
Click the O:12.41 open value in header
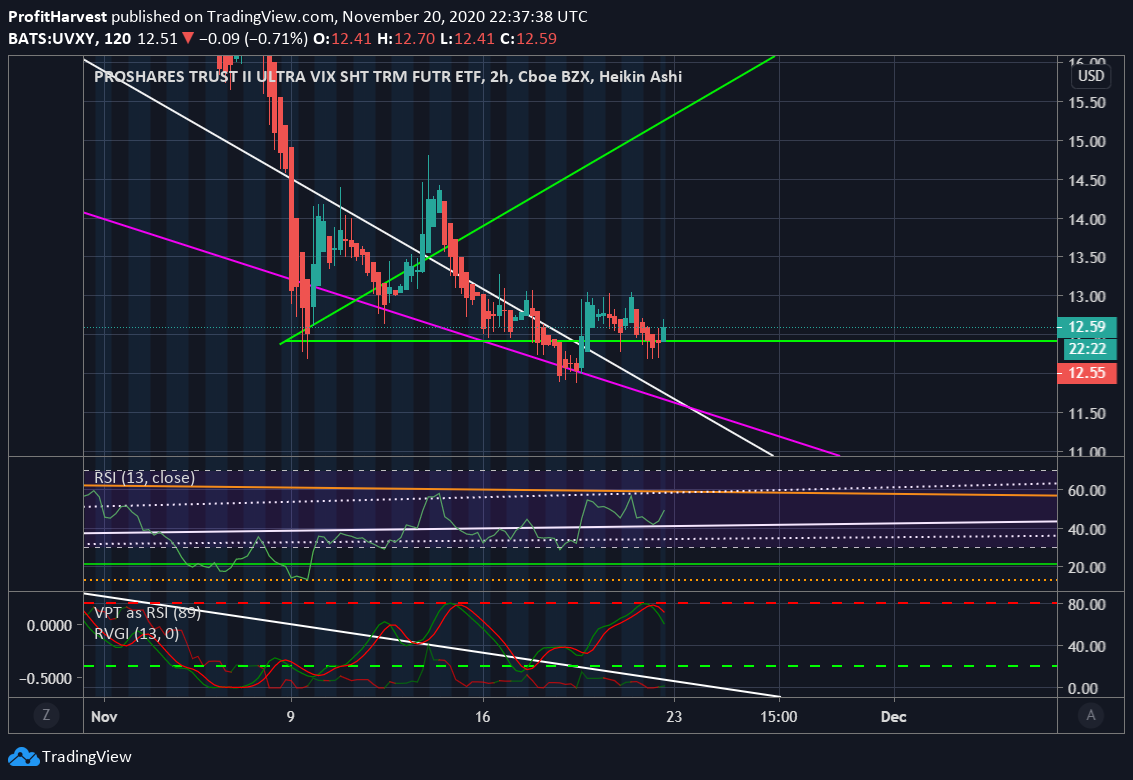tap(343, 38)
